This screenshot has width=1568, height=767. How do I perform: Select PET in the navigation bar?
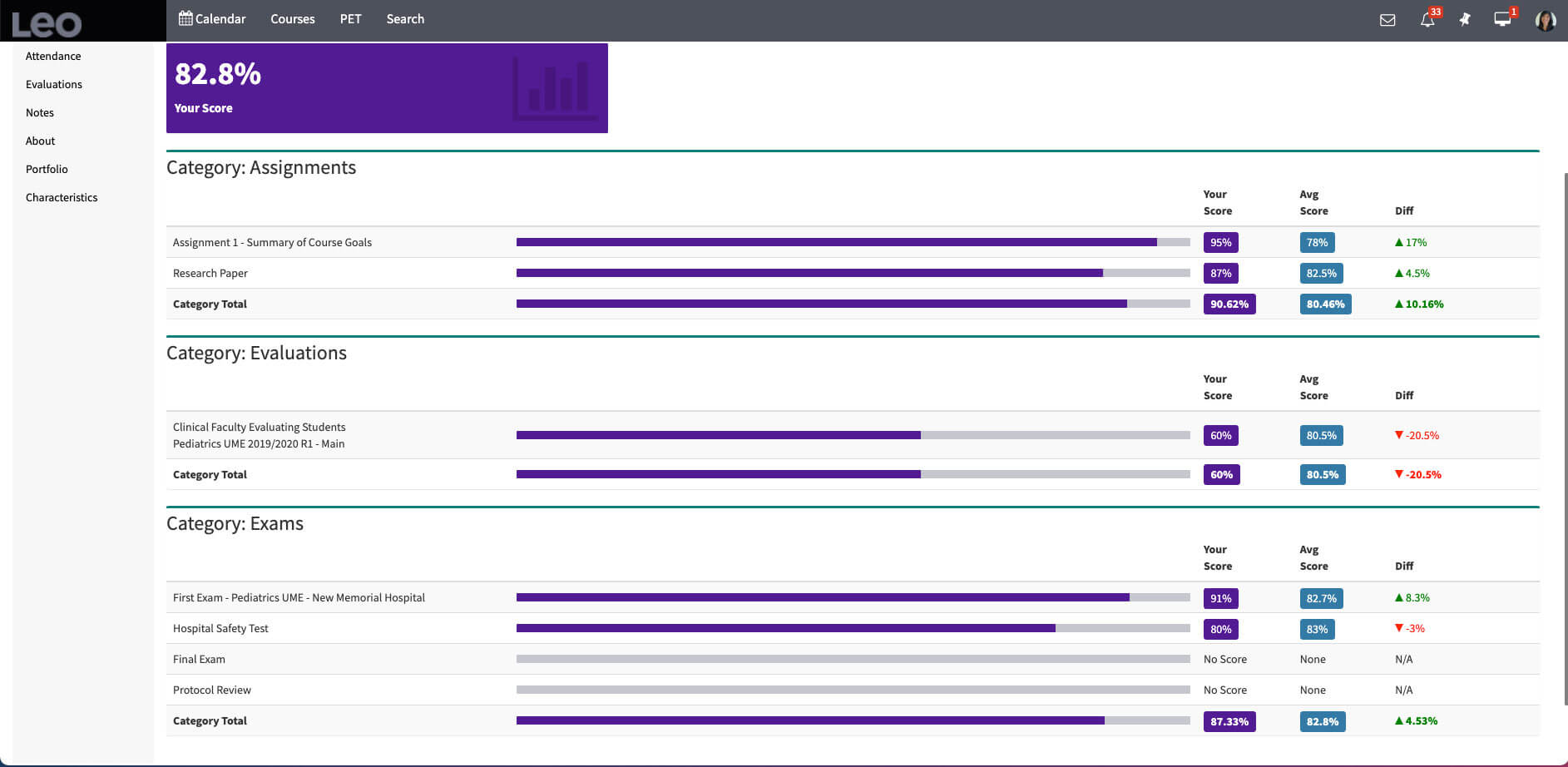pos(350,19)
